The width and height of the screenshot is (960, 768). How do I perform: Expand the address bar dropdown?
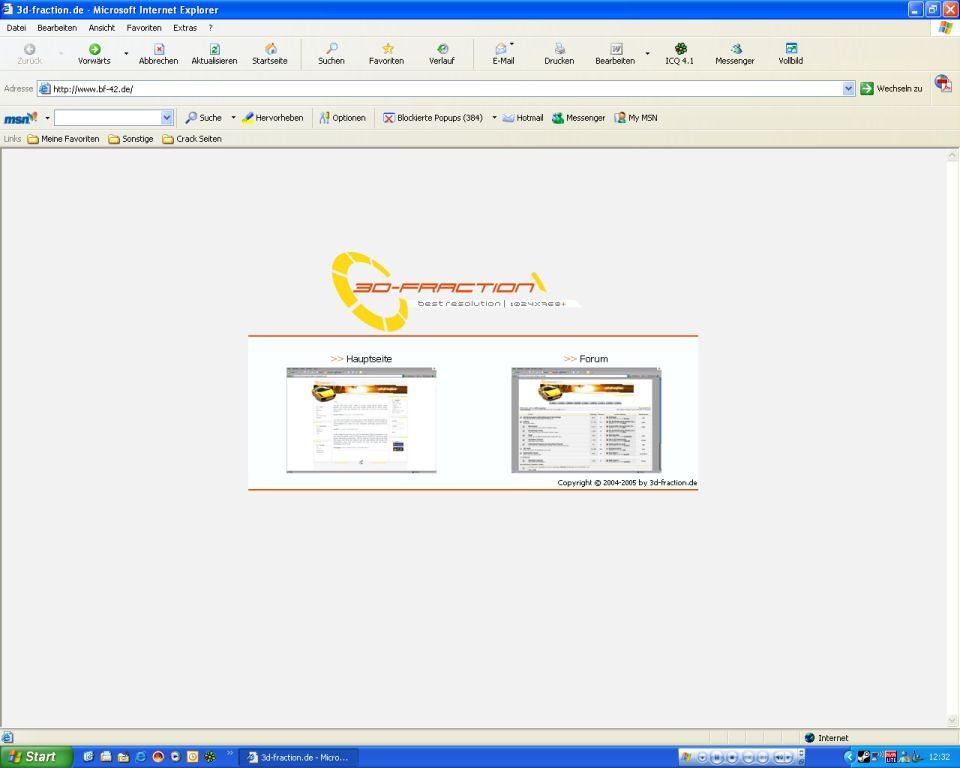point(849,89)
